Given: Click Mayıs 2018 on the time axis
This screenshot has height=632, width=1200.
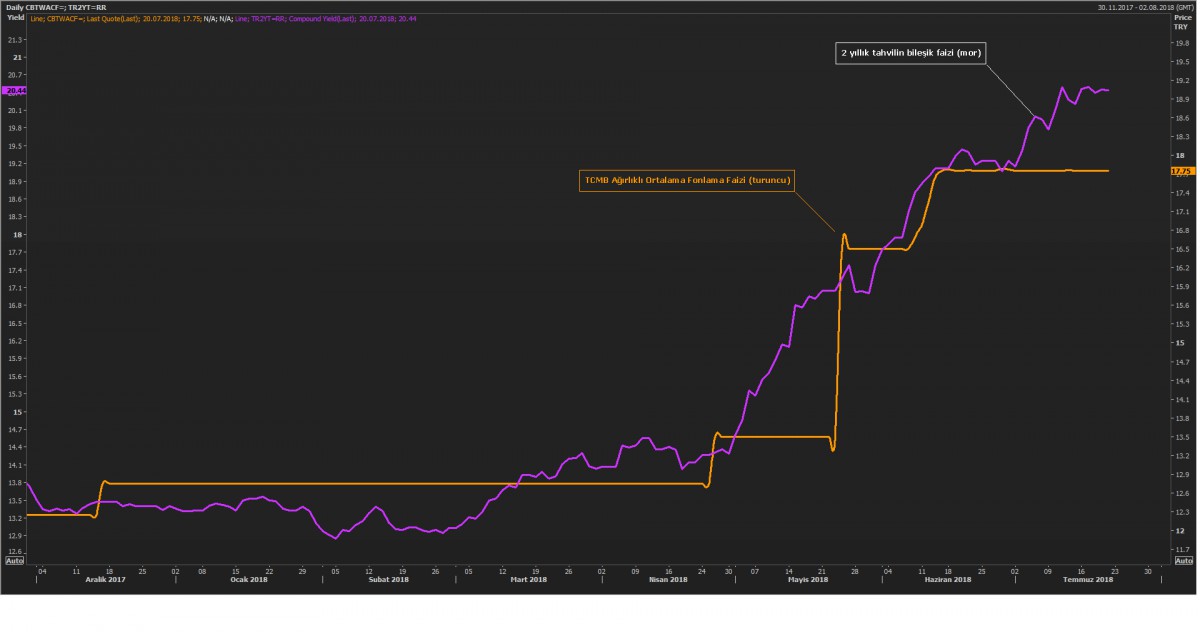Looking at the screenshot, I should [x=808, y=580].
